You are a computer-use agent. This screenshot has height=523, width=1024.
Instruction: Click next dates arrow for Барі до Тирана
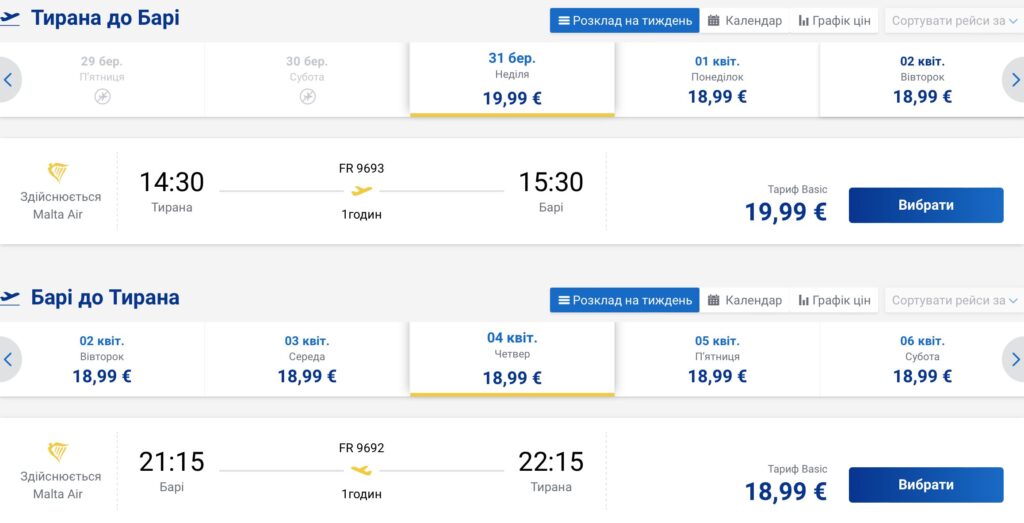[x=1015, y=359]
